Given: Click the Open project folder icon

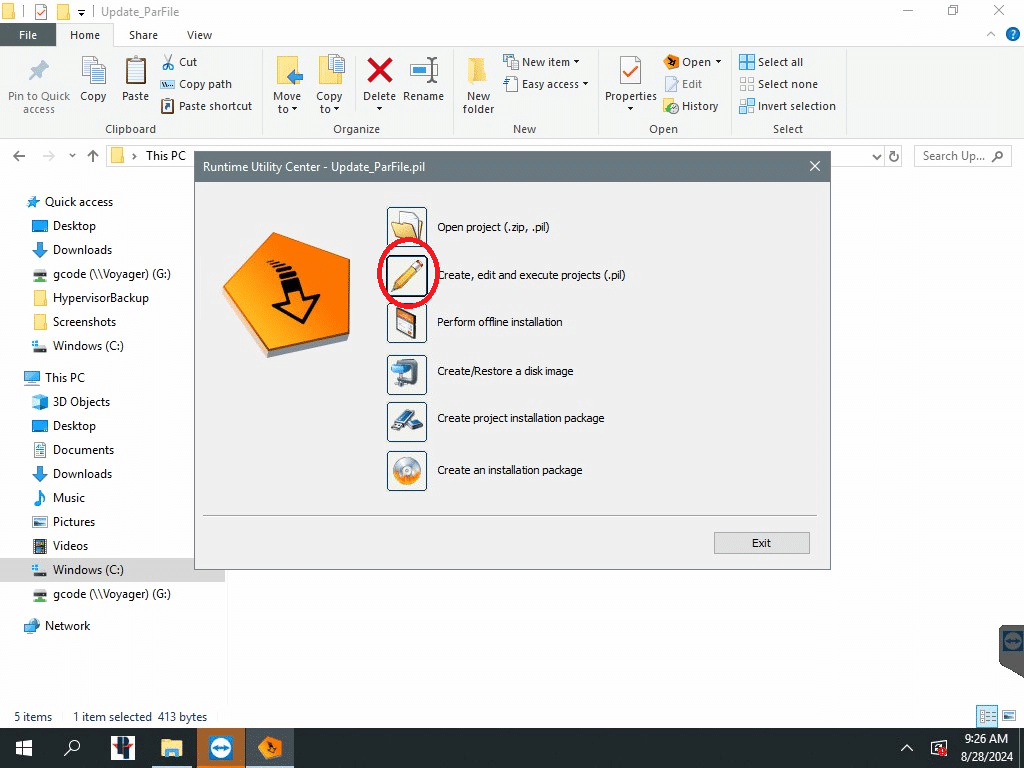Looking at the screenshot, I should click(407, 227).
